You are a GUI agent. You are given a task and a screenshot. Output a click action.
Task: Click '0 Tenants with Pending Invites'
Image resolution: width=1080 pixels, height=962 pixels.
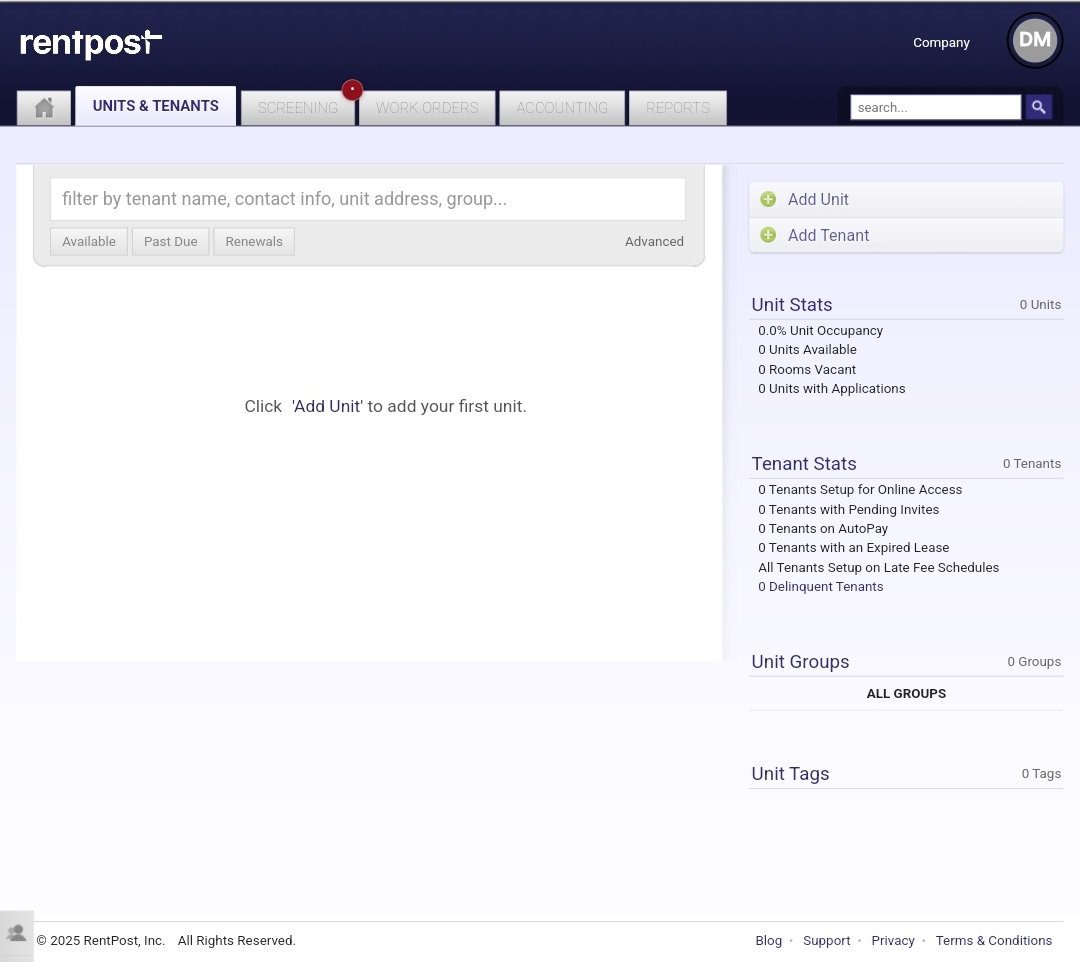click(x=849, y=510)
